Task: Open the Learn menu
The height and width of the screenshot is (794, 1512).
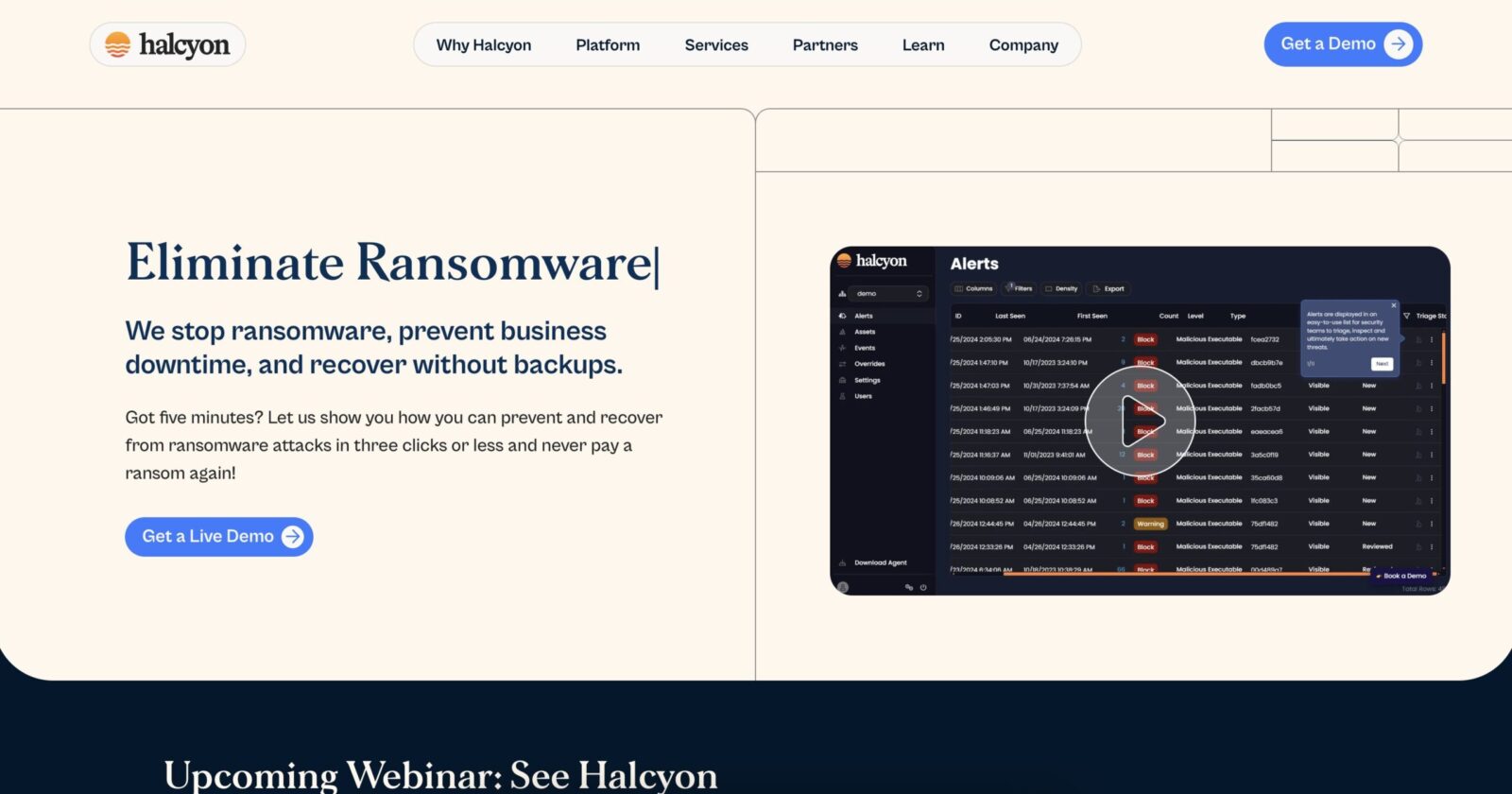Action: tap(923, 44)
